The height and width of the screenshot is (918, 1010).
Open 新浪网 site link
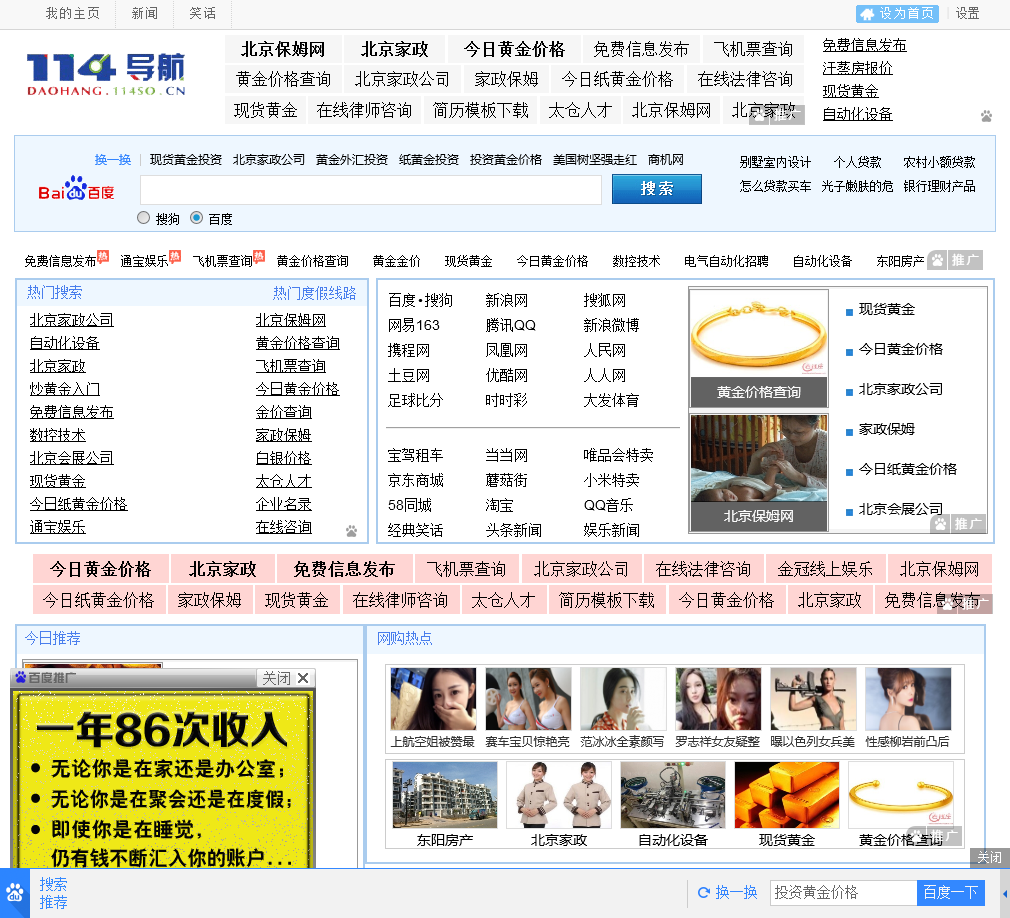pyautogui.click(x=506, y=300)
